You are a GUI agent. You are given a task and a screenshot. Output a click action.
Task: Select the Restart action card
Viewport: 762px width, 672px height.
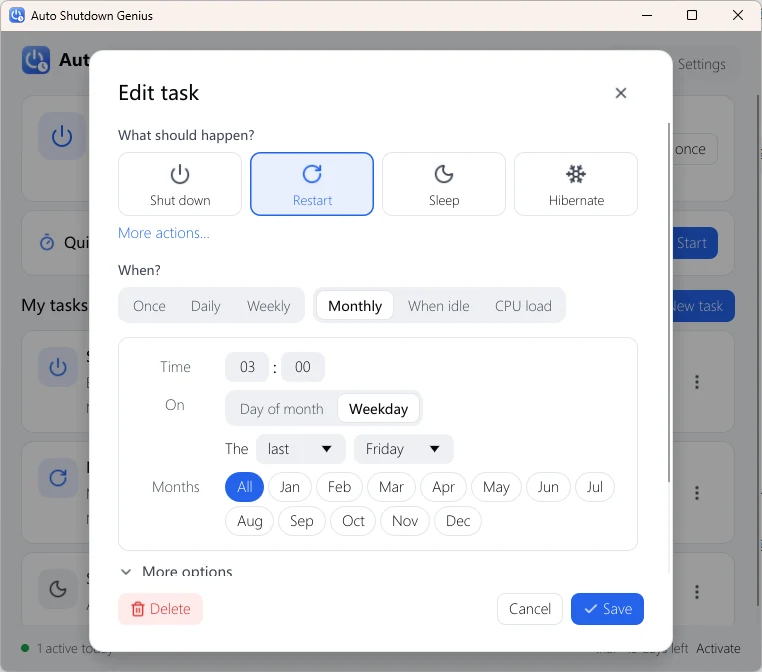pos(312,184)
